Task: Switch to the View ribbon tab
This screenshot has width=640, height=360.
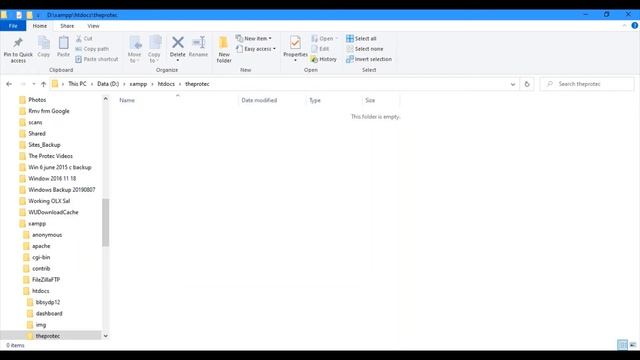Action: (x=93, y=26)
